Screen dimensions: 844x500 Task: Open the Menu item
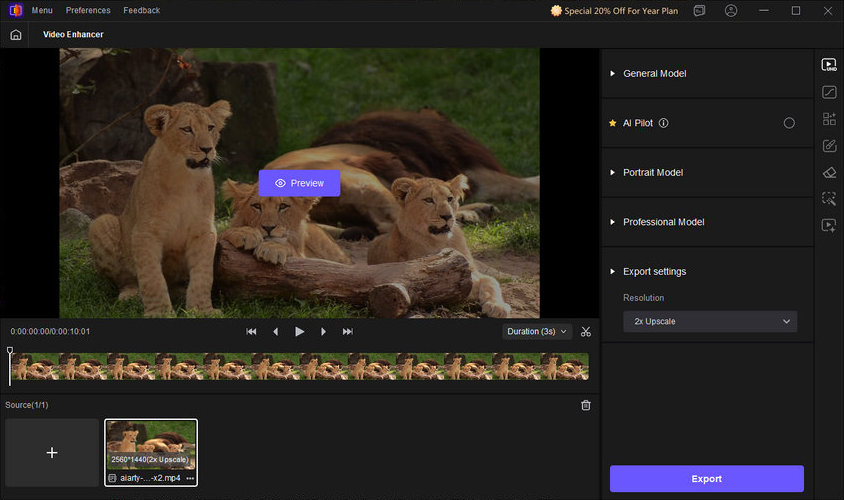tap(42, 10)
